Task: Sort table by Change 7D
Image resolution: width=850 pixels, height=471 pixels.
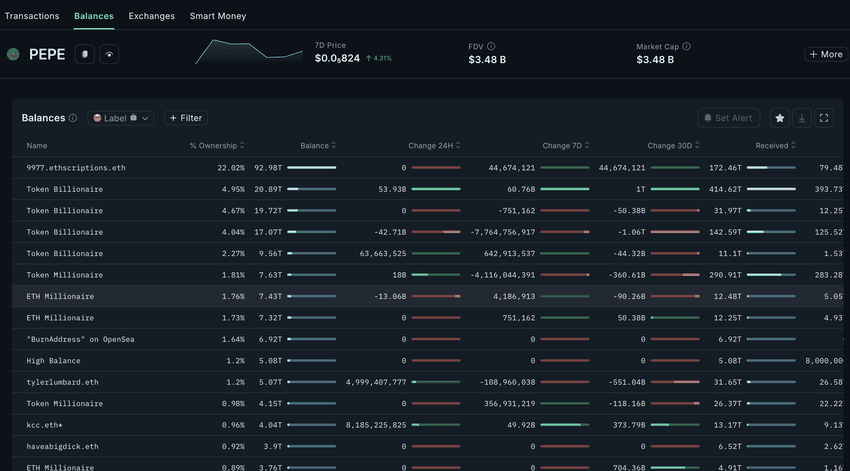Action: point(567,146)
